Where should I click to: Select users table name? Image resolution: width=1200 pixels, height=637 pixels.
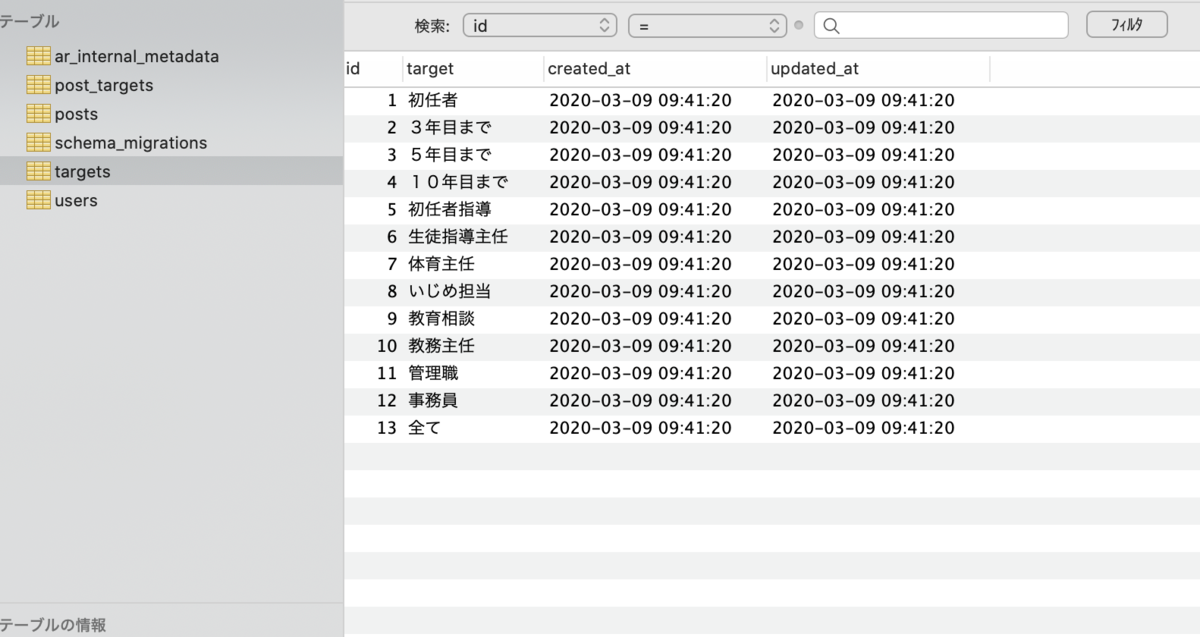coord(76,200)
